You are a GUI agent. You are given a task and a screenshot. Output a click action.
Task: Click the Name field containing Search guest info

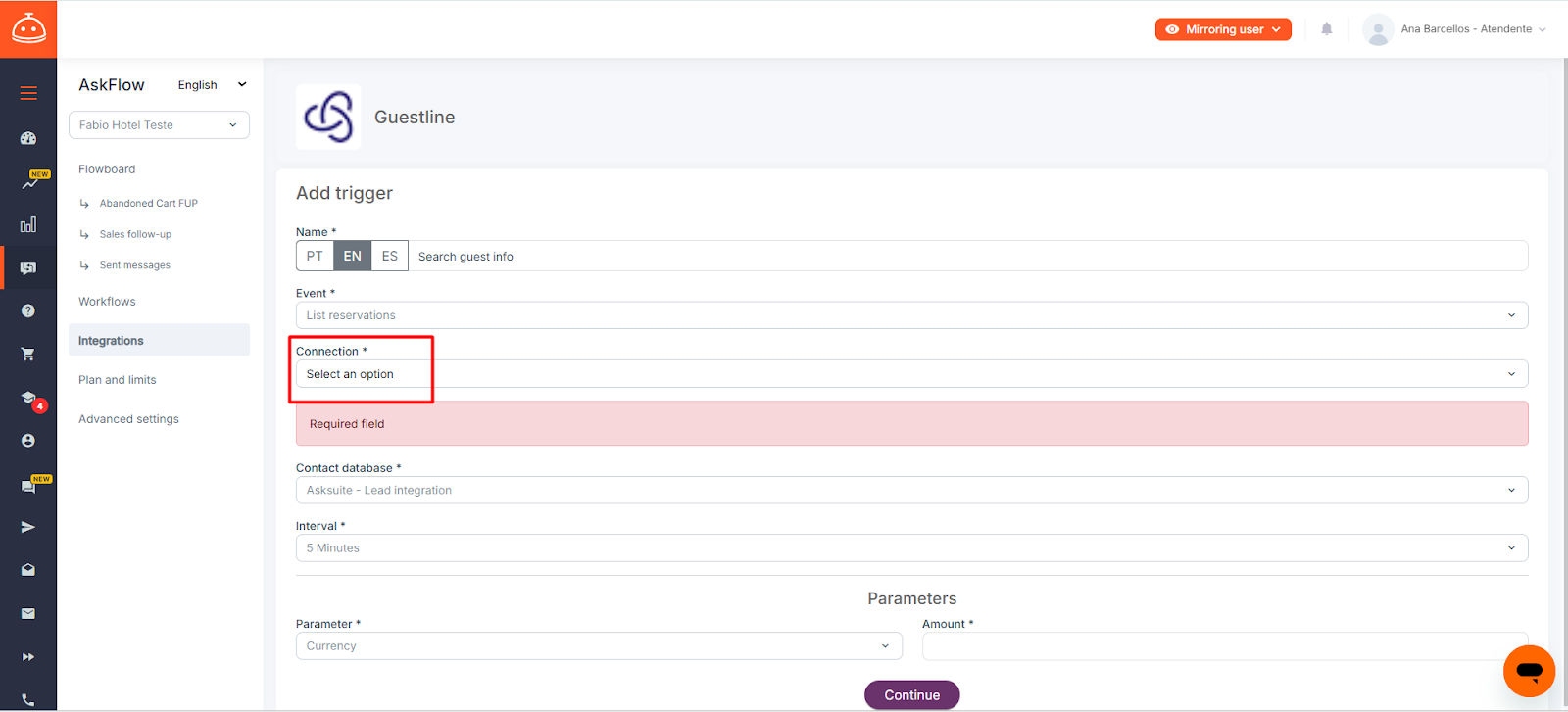[968, 256]
